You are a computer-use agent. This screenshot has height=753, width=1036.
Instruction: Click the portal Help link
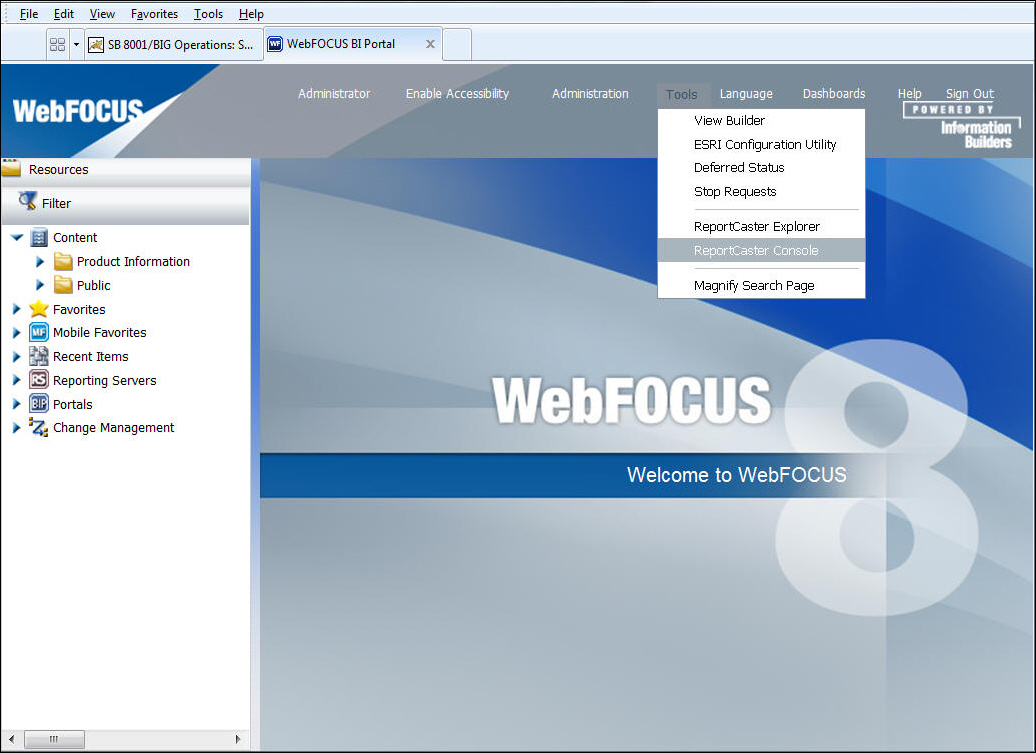pos(909,94)
